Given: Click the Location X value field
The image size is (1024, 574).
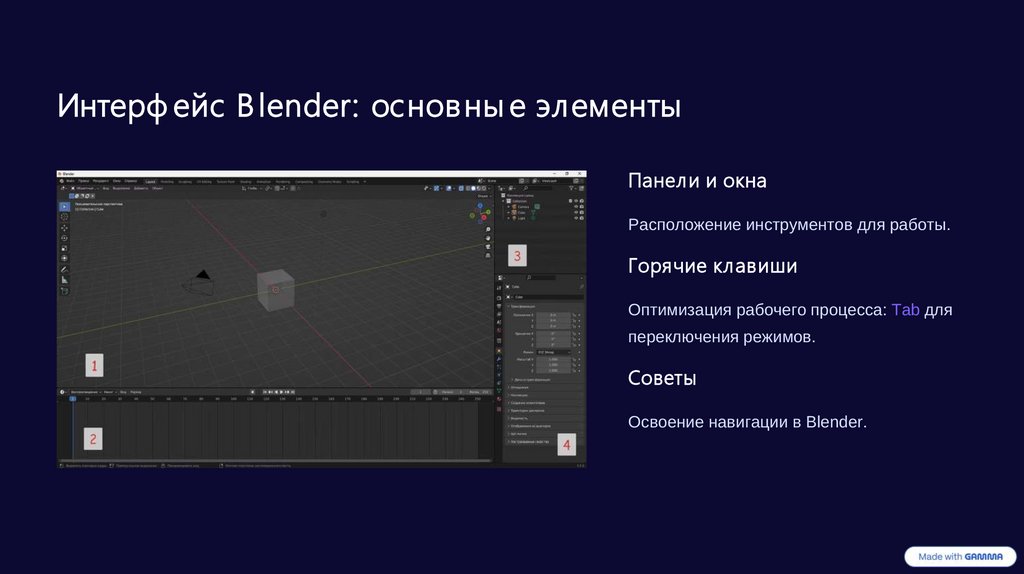Looking at the screenshot, I should pyautogui.click(x=553, y=315).
